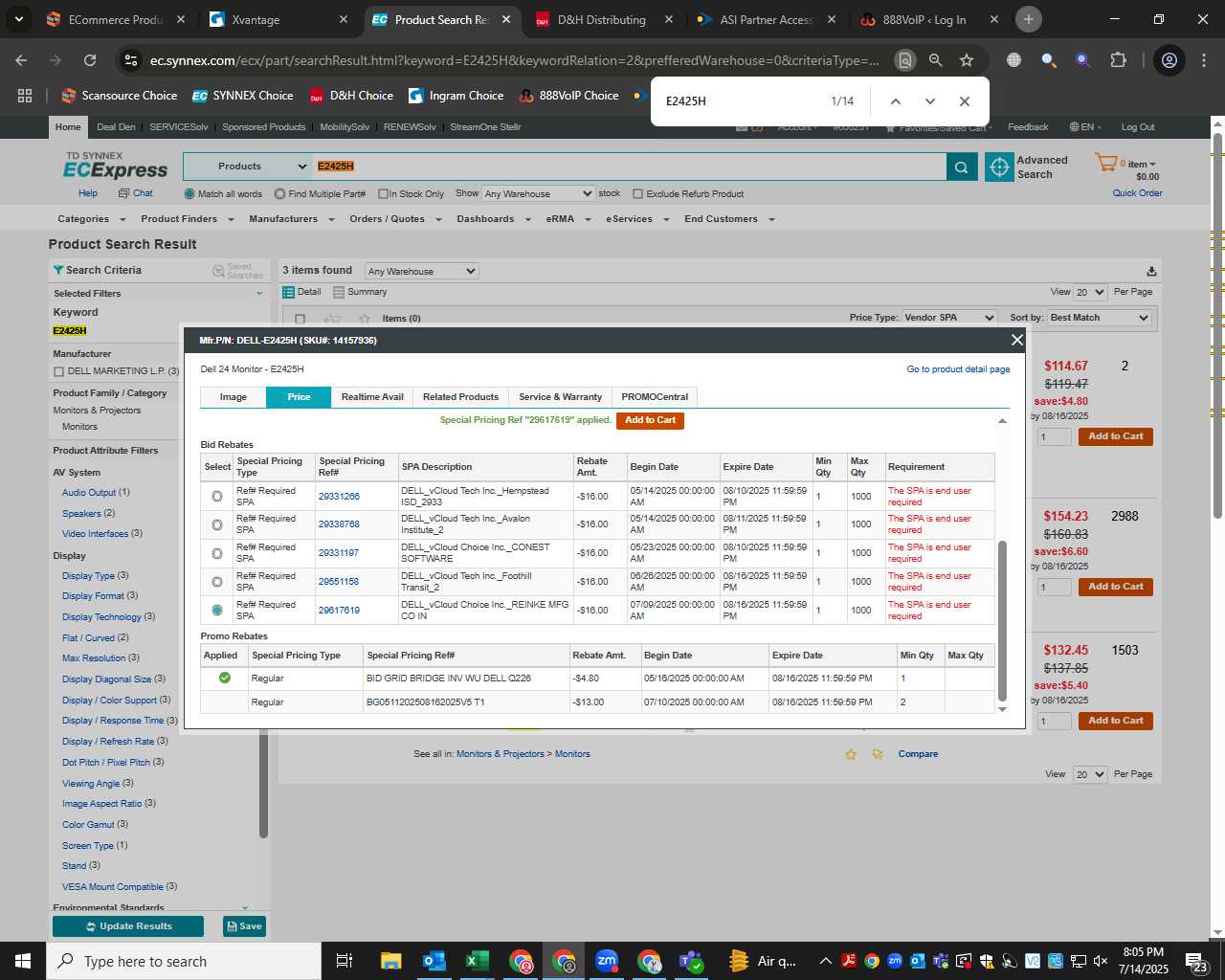Close the browser find bar

pos(965,101)
